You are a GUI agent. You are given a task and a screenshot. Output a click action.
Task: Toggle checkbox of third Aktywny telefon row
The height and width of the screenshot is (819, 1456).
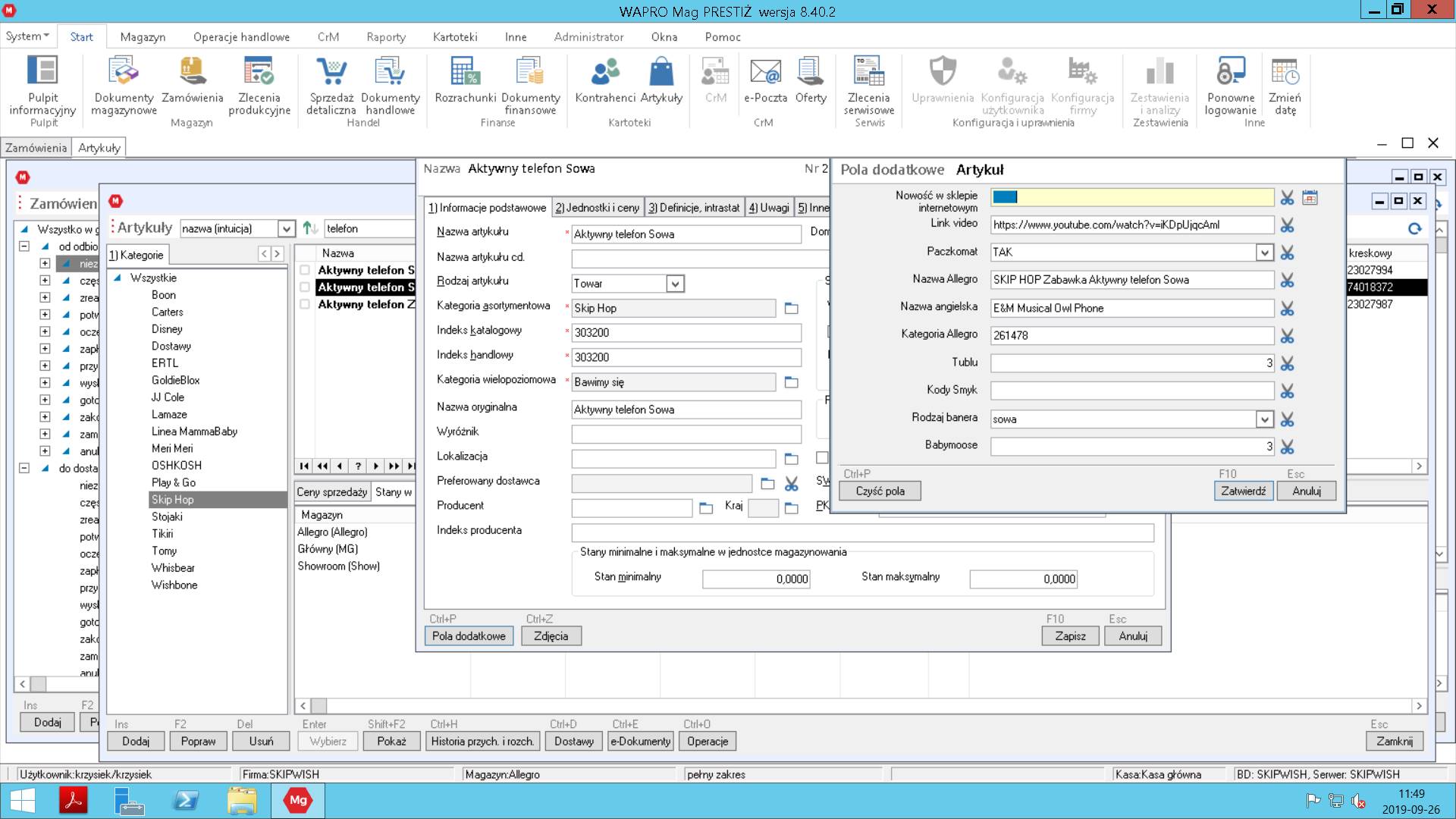coord(305,304)
